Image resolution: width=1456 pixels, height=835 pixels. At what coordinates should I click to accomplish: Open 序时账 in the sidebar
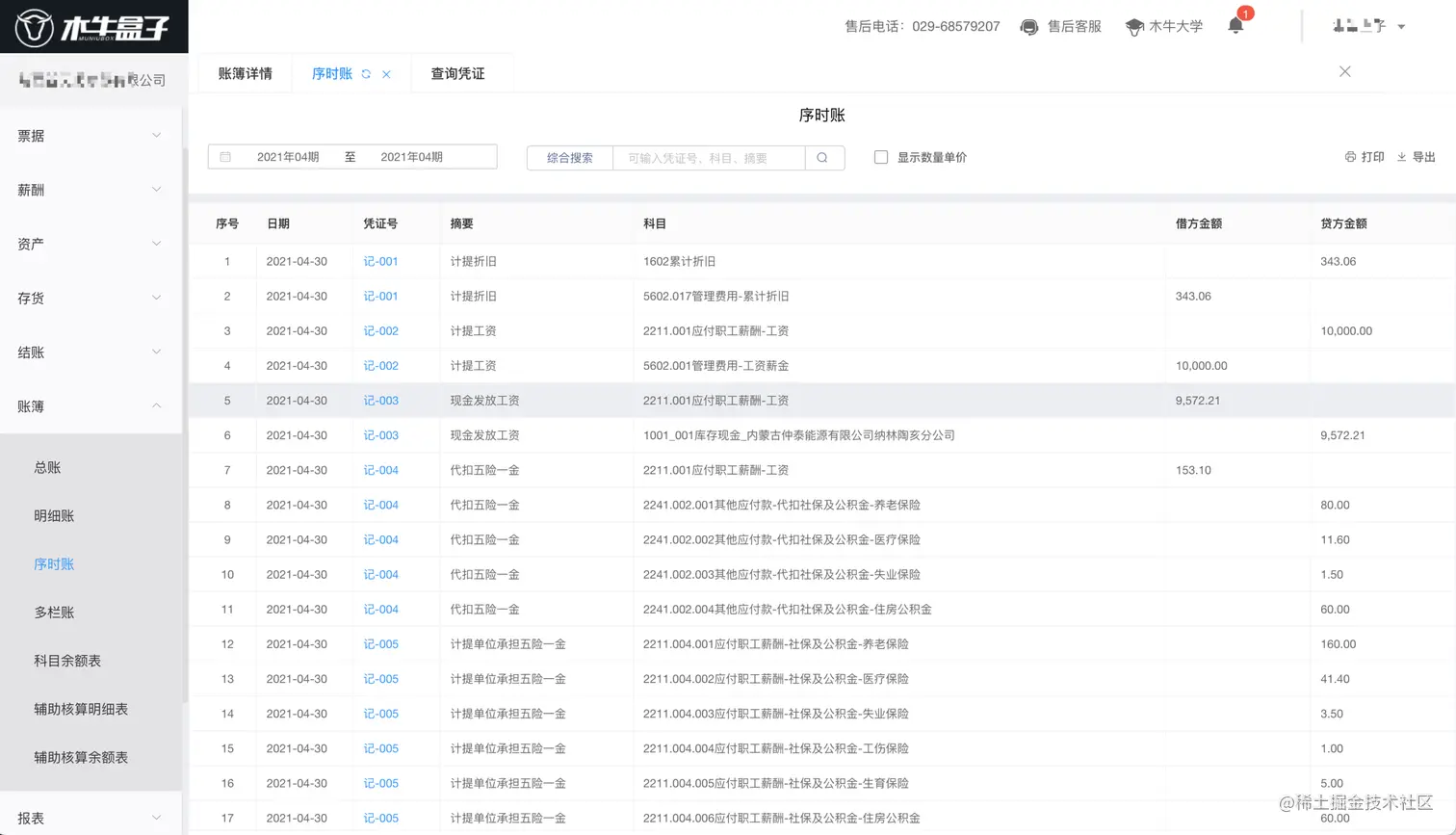point(54,563)
